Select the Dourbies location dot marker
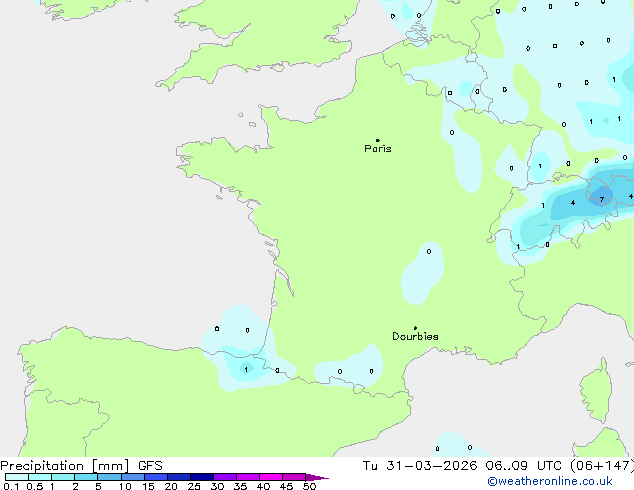634x490 pixels. (x=415, y=328)
